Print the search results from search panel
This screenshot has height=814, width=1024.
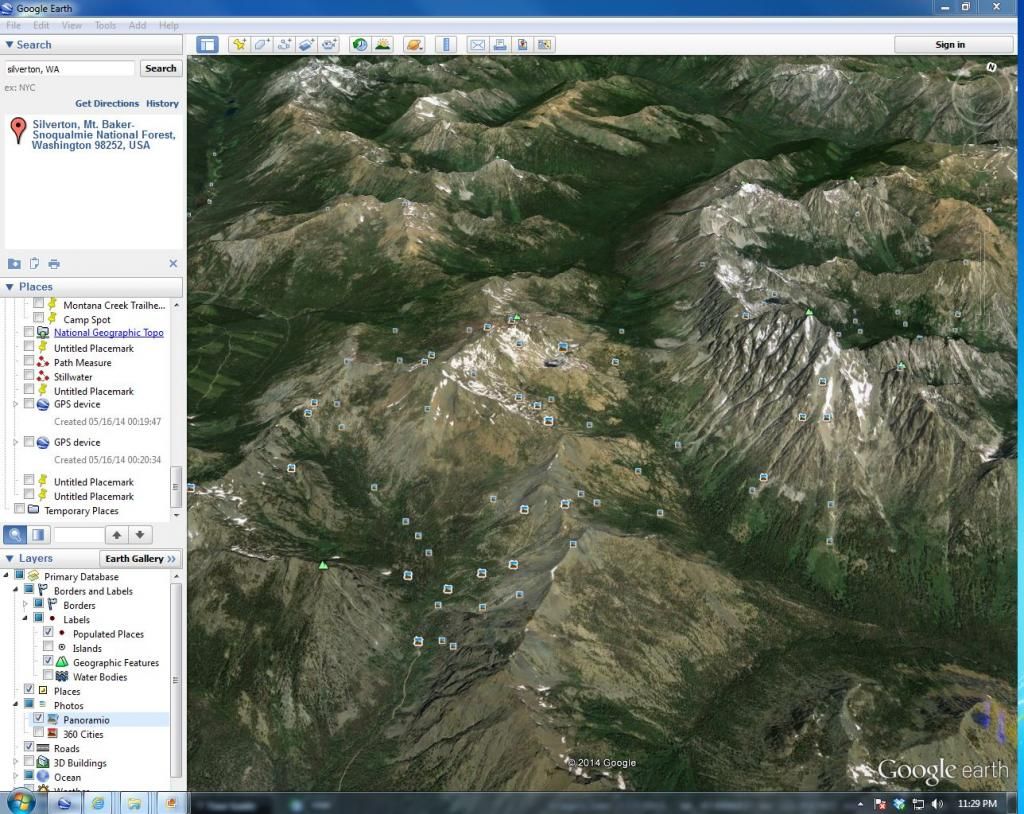click(x=54, y=264)
